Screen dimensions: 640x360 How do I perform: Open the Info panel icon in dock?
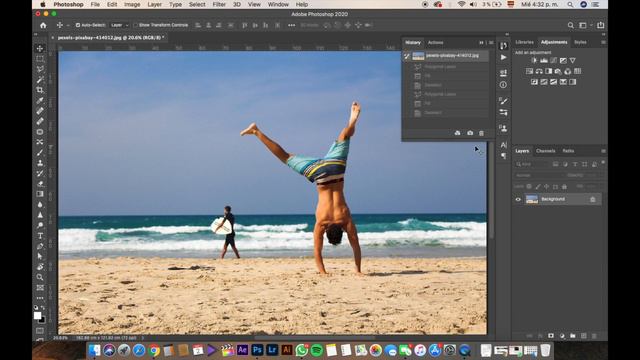click(x=503, y=85)
